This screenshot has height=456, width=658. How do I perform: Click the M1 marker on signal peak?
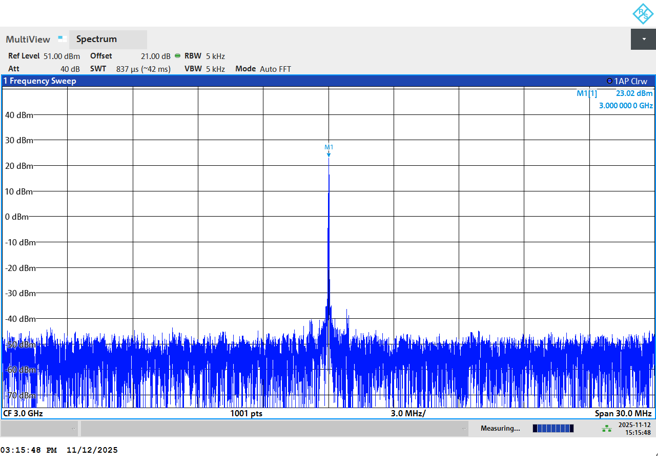[x=329, y=148]
